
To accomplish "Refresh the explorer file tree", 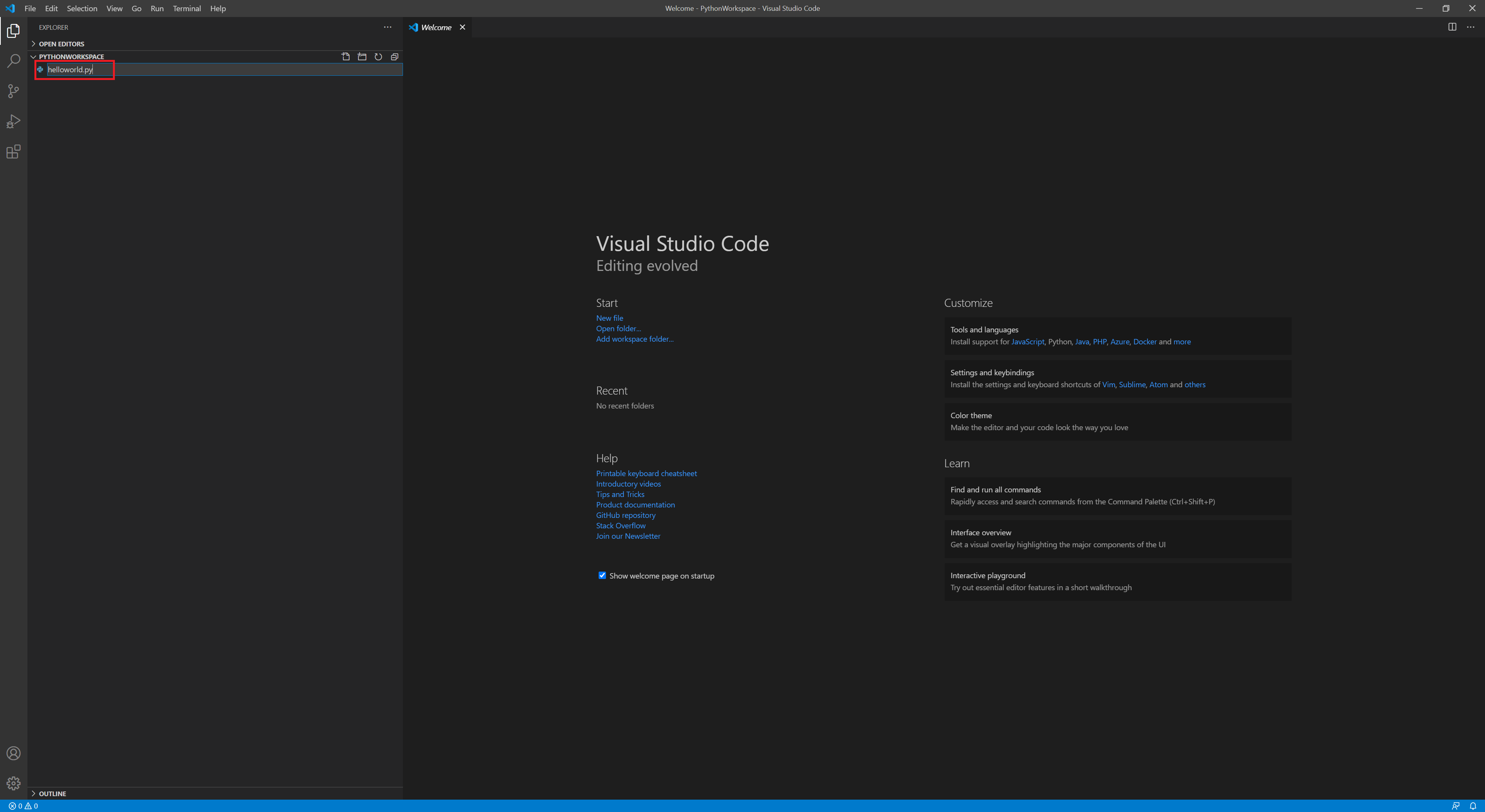I will 378,56.
